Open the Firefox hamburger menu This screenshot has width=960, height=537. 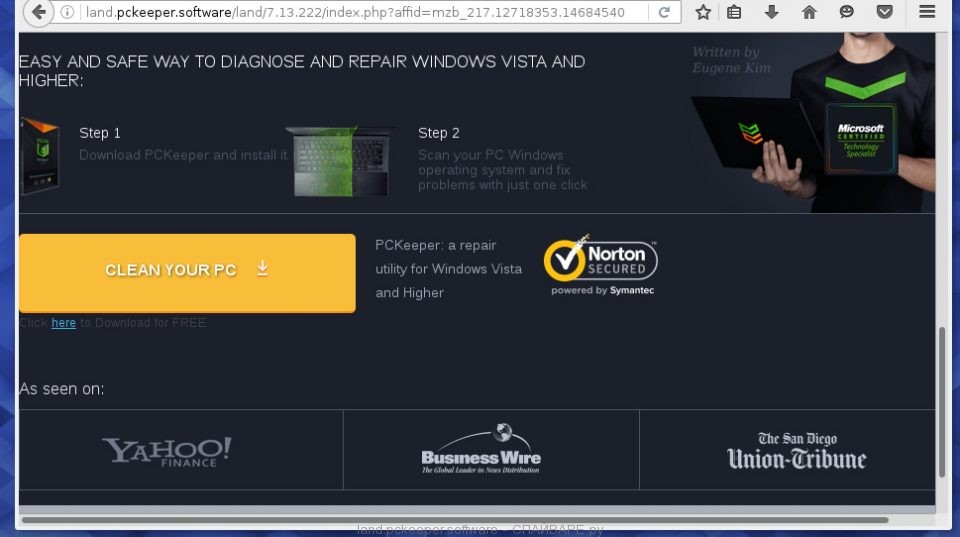click(928, 13)
